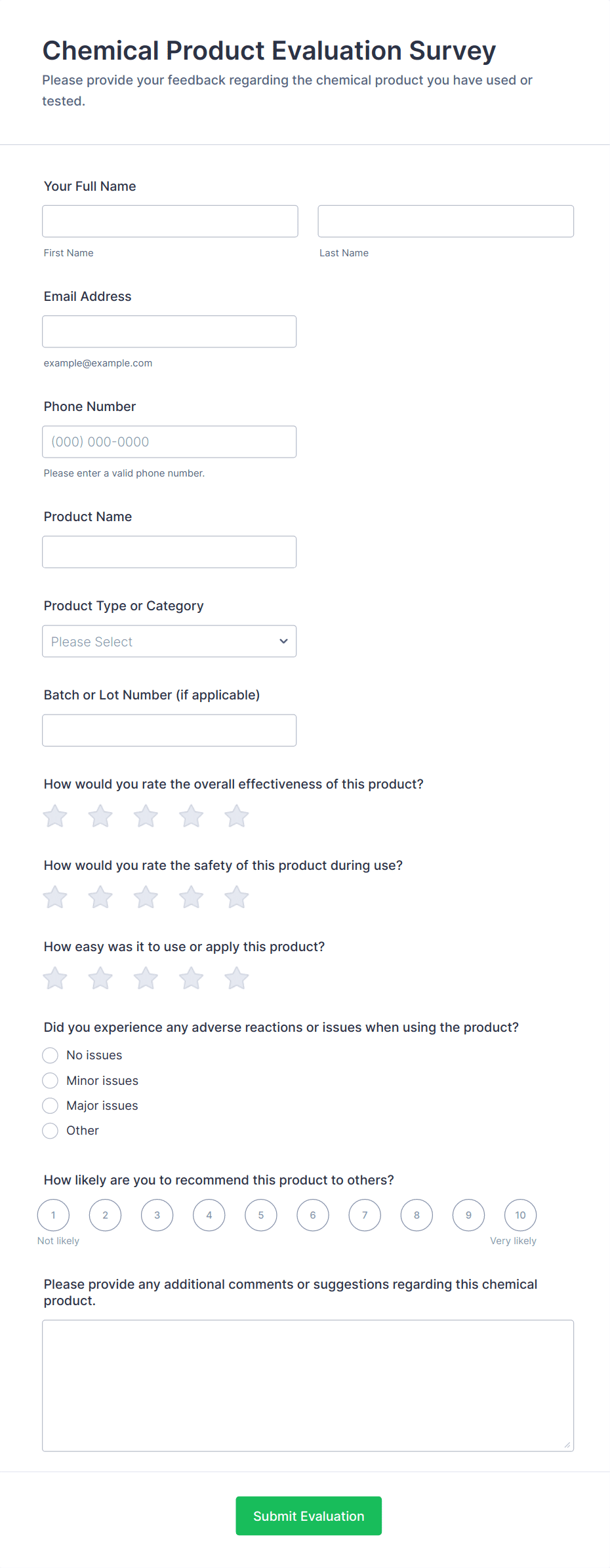Click third star for overall effectiveness
Image resolution: width=610 pixels, height=1568 pixels.
(146, 816)
